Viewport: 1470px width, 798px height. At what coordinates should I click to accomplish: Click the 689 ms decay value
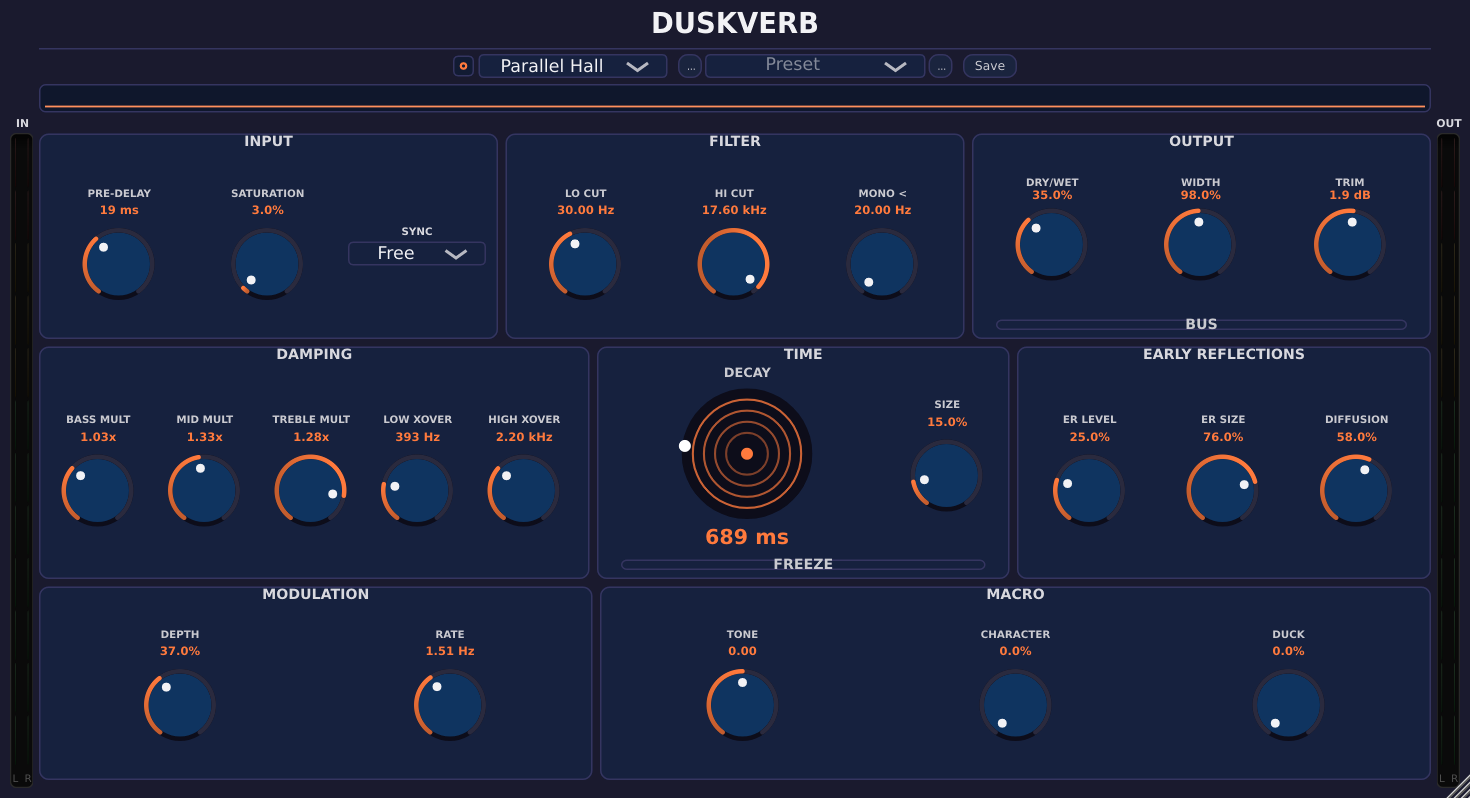[747, 537]
